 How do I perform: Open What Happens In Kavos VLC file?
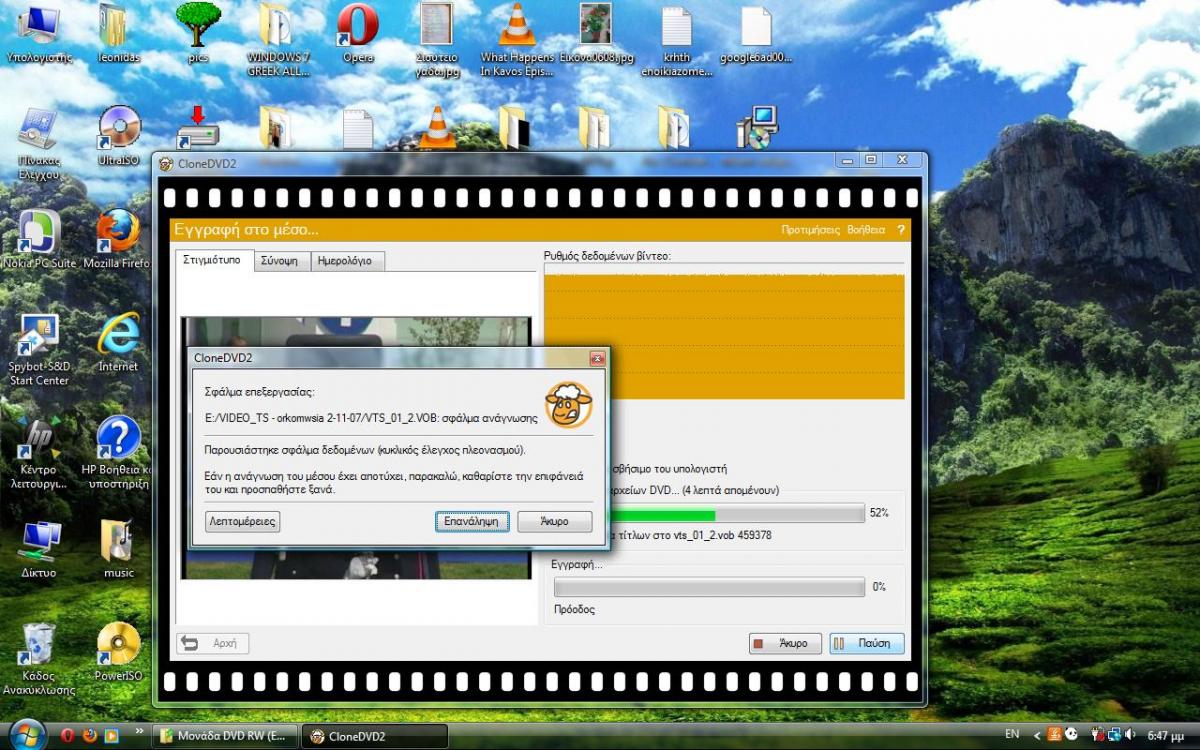pos(517,40)
